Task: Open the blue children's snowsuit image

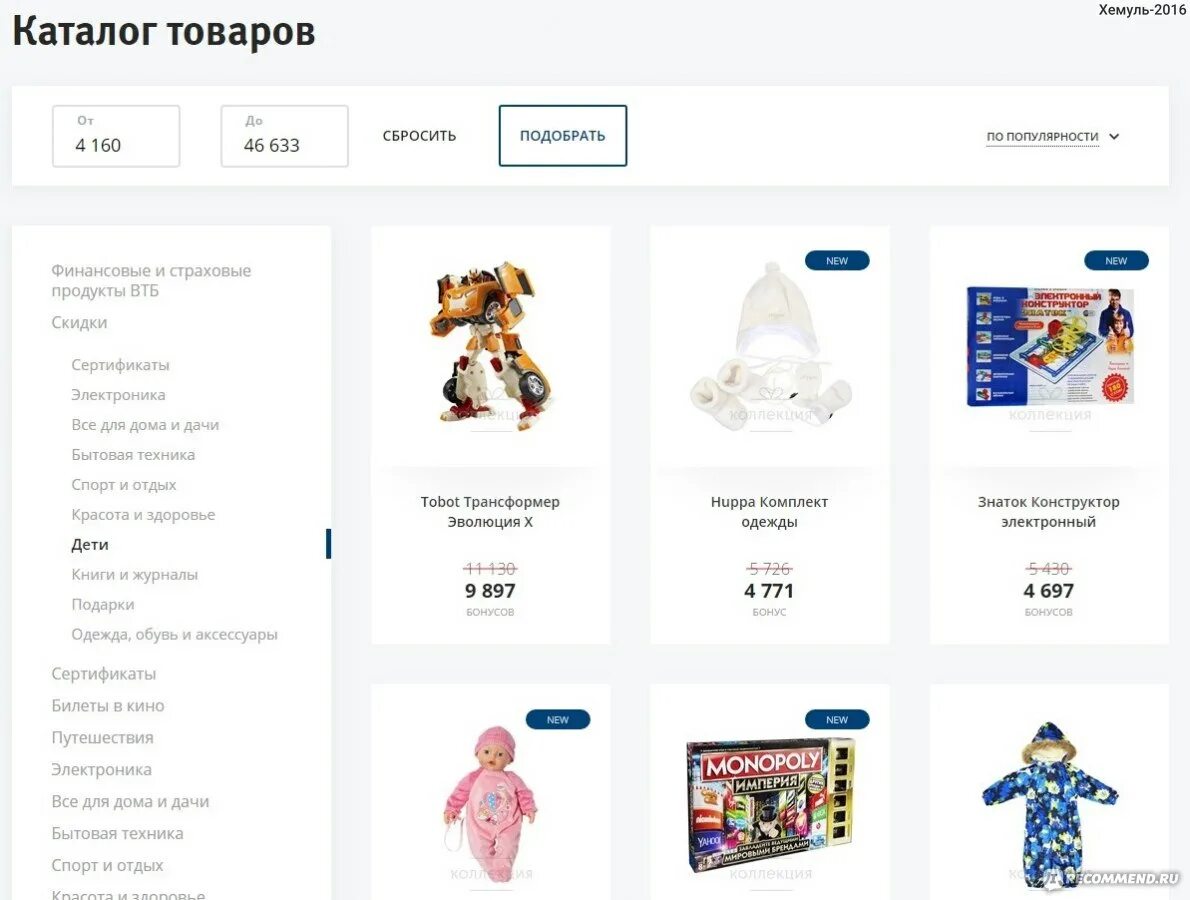Action: pos(1050,806)
